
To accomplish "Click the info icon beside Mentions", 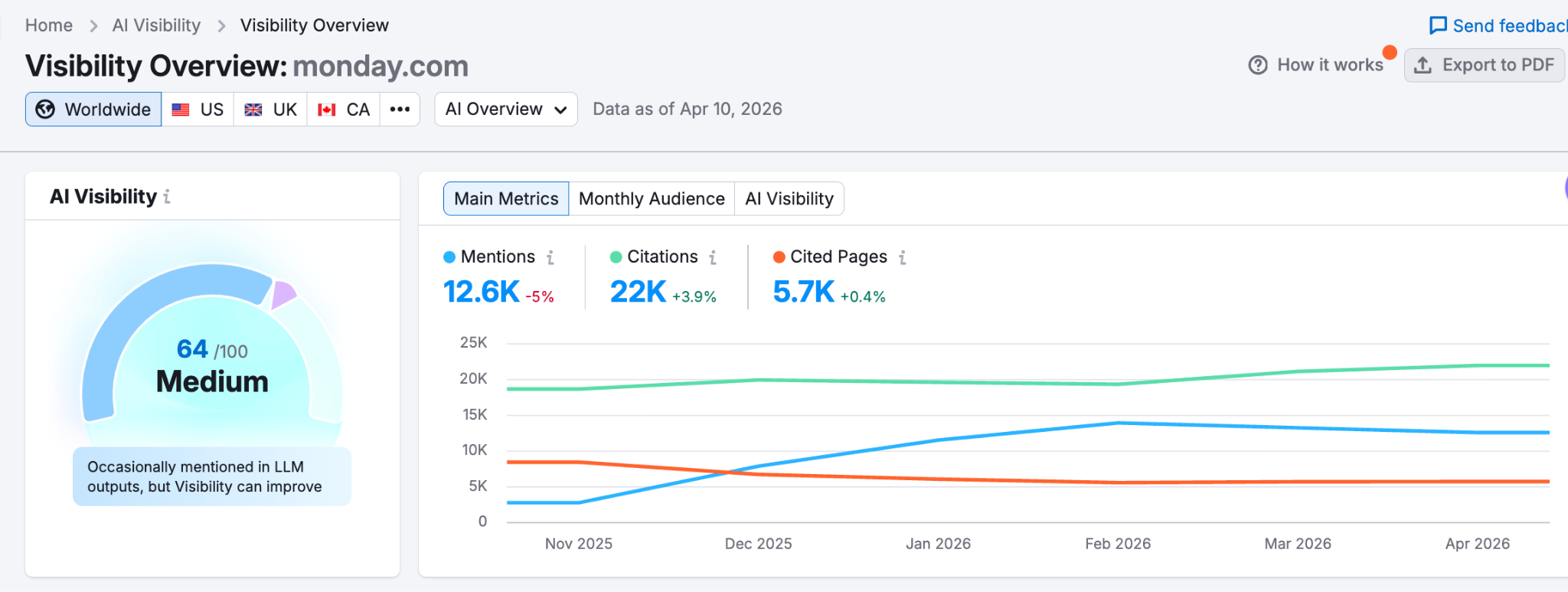I will point(550,257).
